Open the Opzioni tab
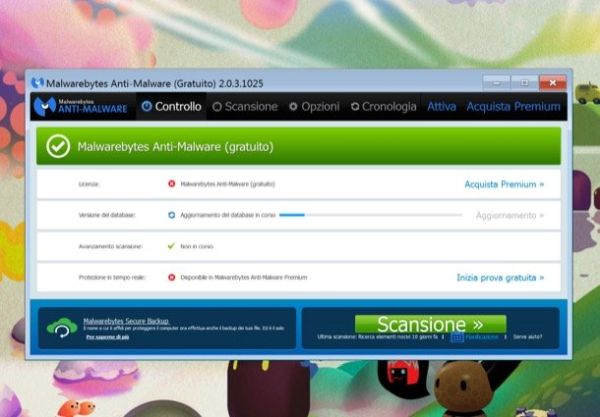Screen dimensions: 600x417 pyautogui.click(x=315, y=106)
